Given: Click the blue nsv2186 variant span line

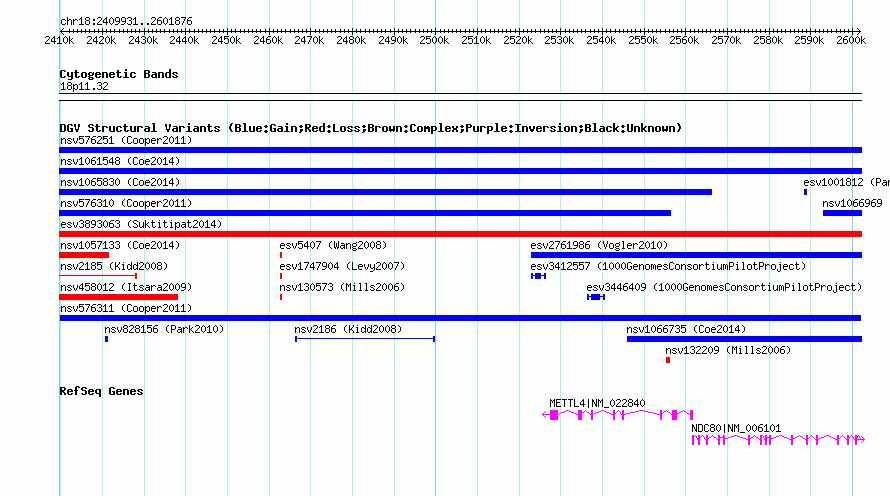Looking at the screenshot, I should click(365, 339).
